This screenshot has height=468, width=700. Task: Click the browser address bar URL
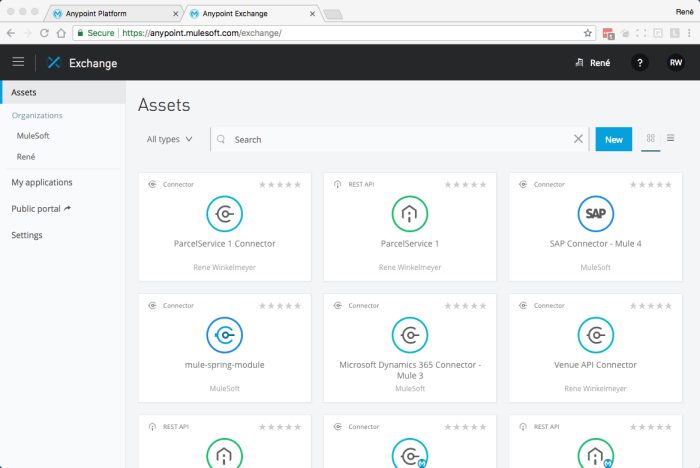tap(202, 33)
